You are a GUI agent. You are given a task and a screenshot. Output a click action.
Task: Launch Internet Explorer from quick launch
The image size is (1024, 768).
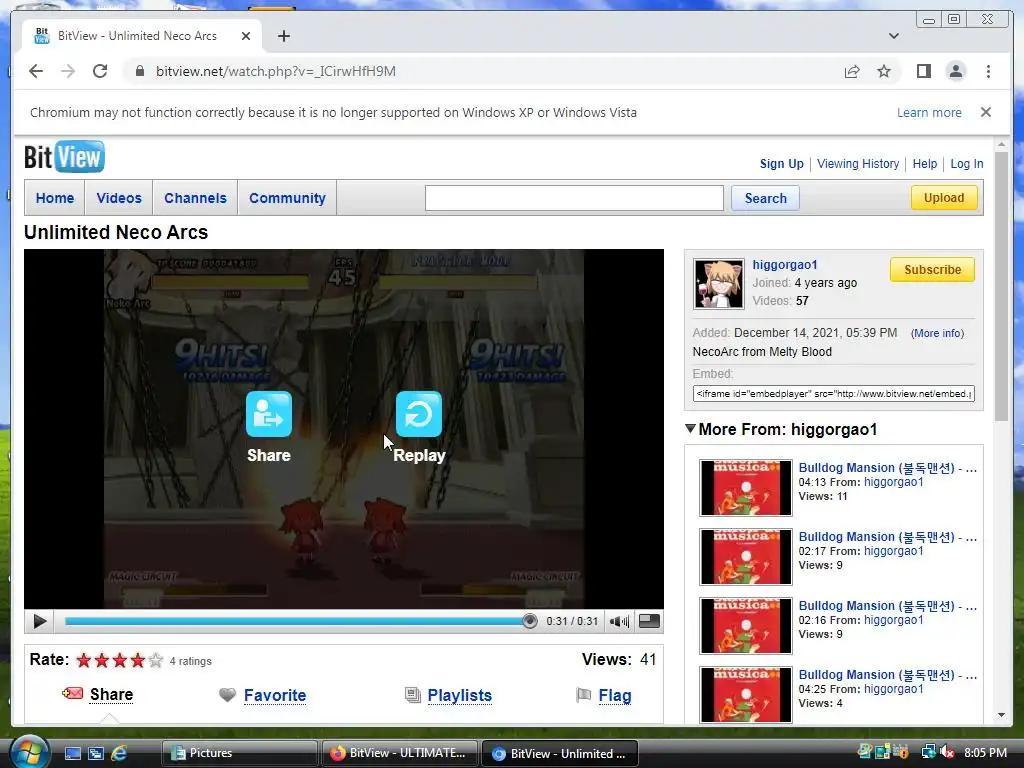click(119, 753)
